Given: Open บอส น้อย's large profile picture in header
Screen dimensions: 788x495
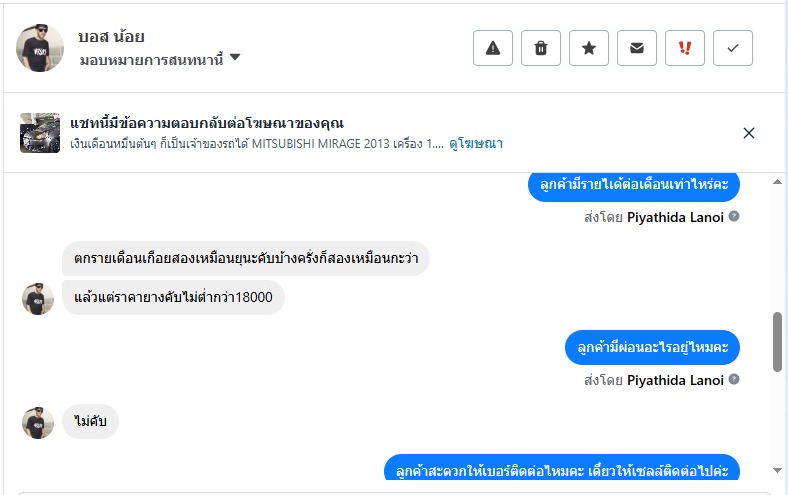Looking at the screenshot, I should 40,48.
